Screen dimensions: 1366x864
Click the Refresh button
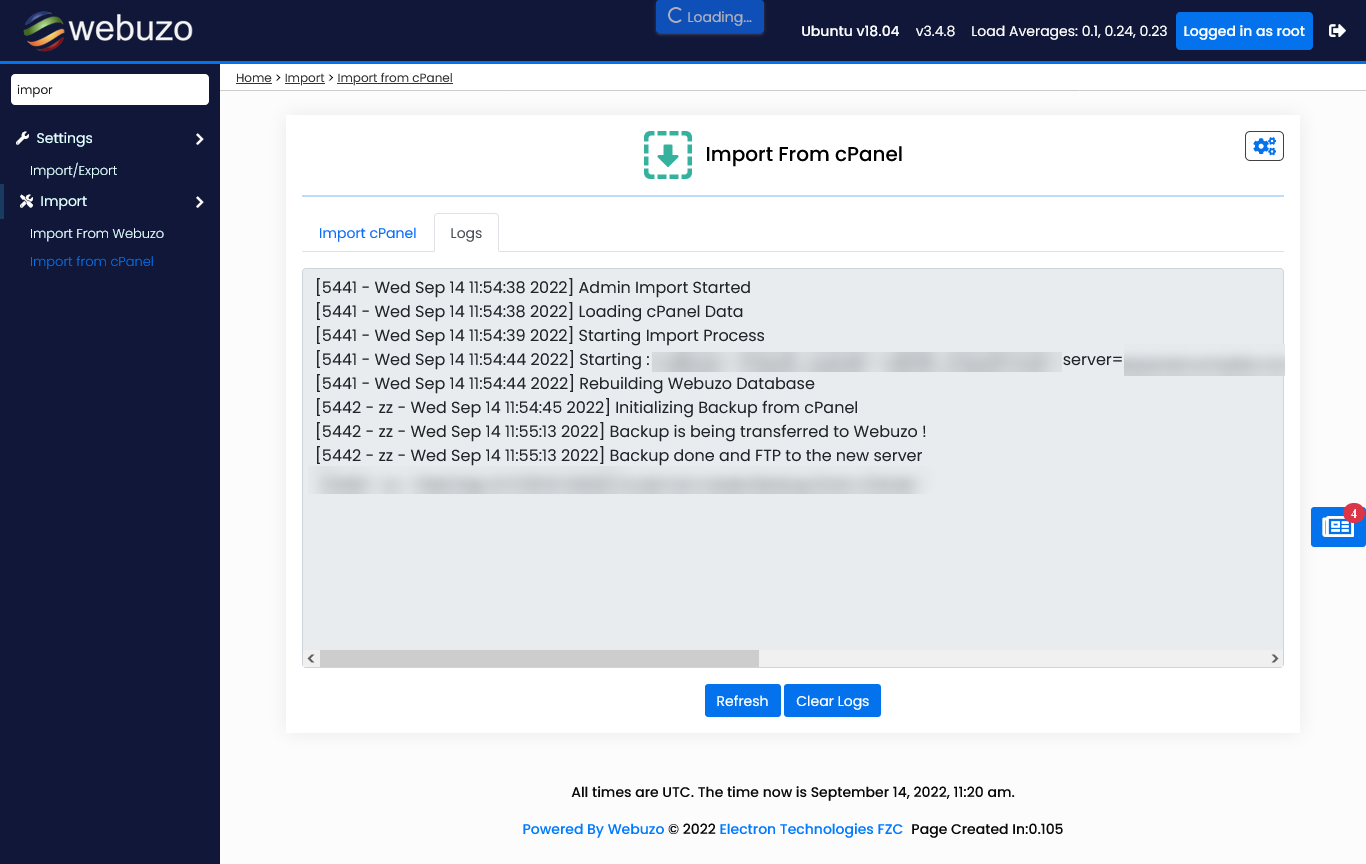click(x=742, y=700)
